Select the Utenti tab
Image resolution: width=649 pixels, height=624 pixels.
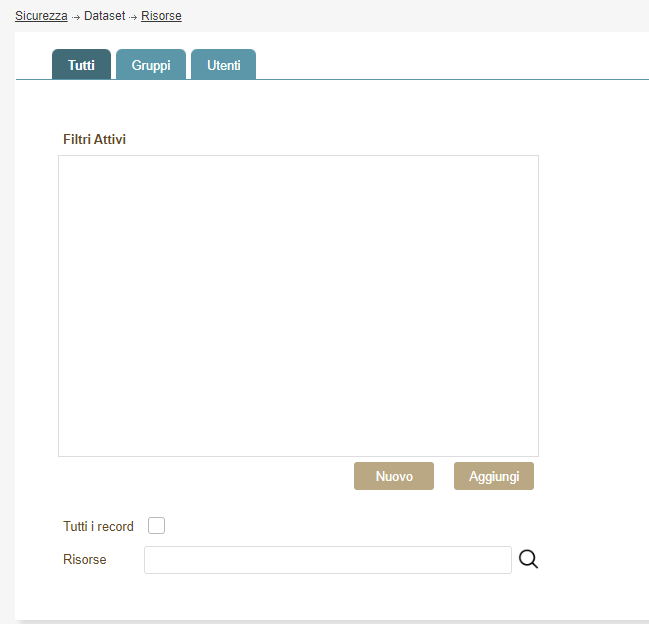(x=223, y=65)
